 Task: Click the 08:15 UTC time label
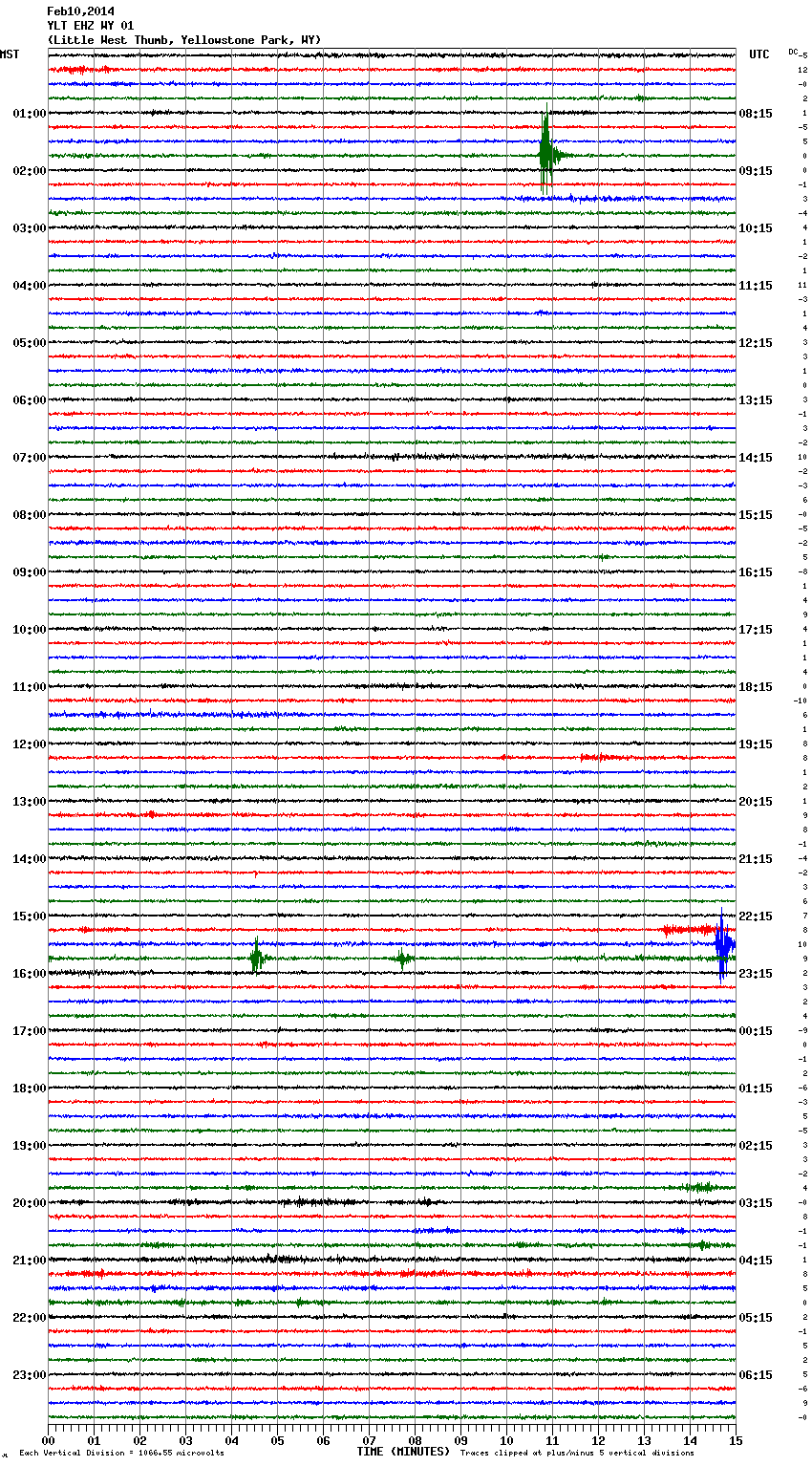click(x=756, y=114)
